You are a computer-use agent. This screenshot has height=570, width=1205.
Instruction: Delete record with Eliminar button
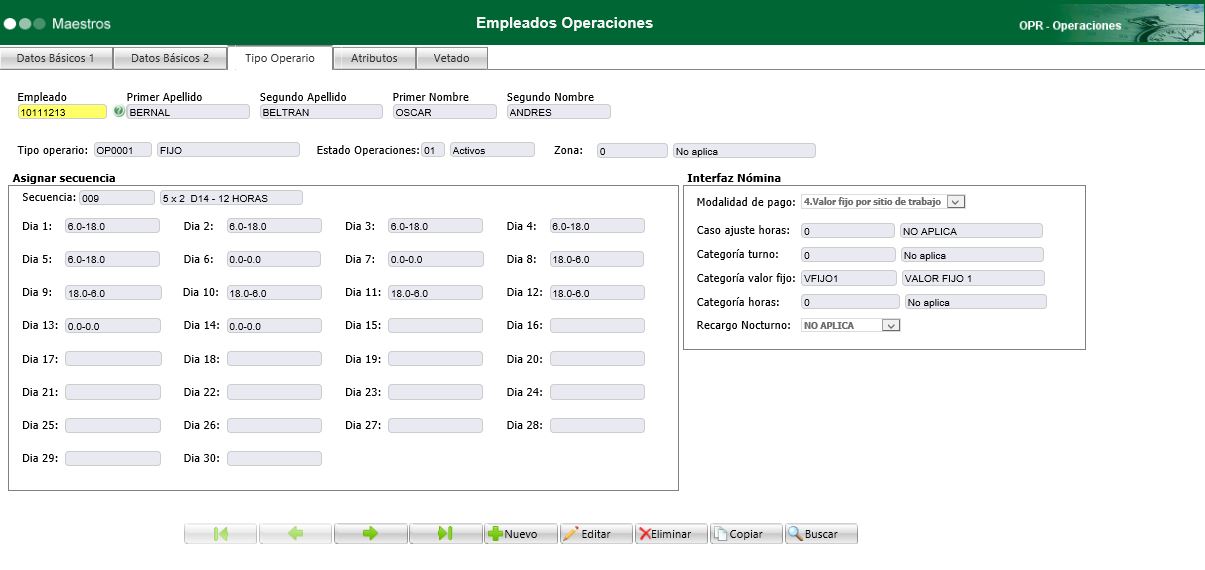tap(671, 534)
